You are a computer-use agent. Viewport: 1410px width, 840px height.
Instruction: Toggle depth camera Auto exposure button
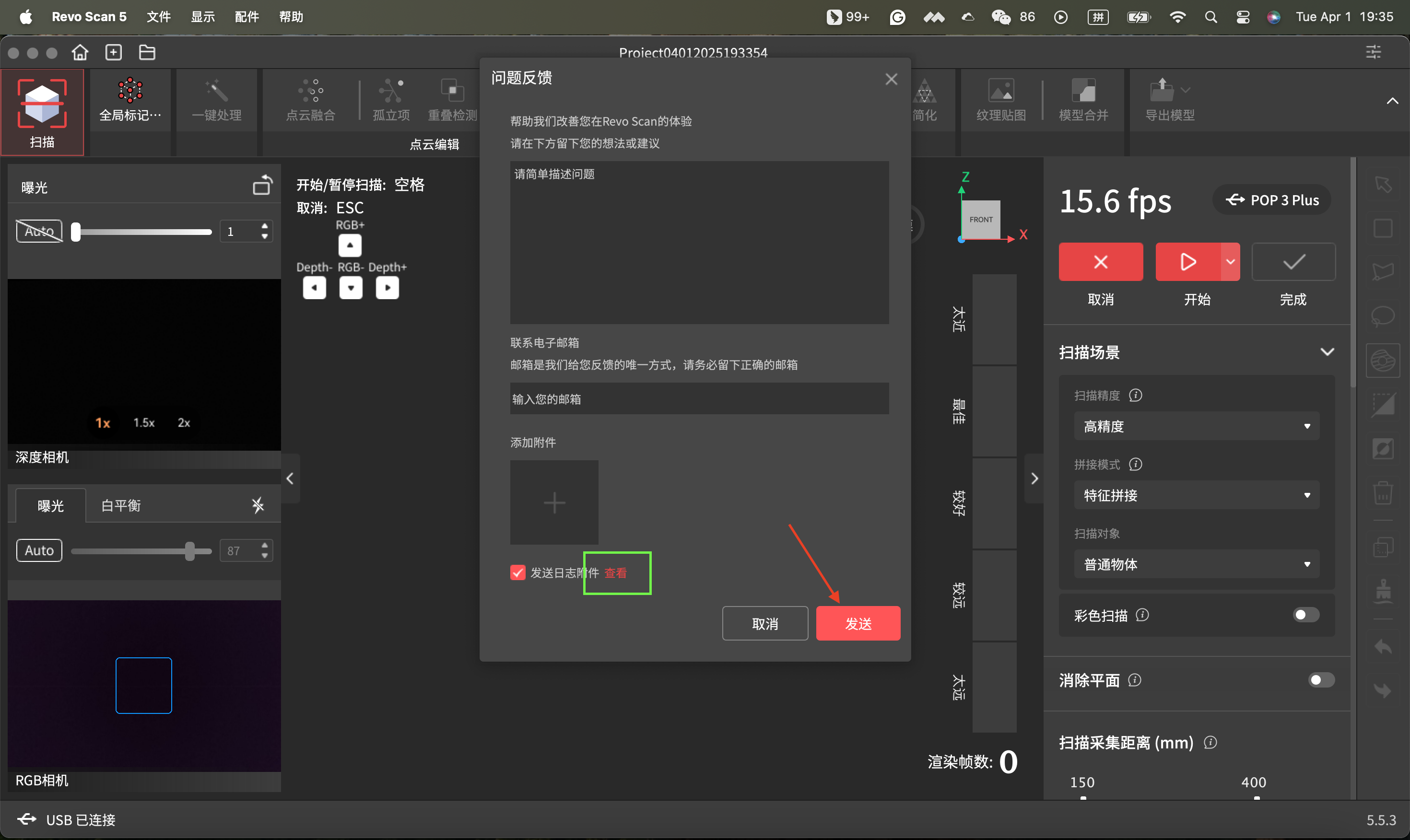[39, 231]
